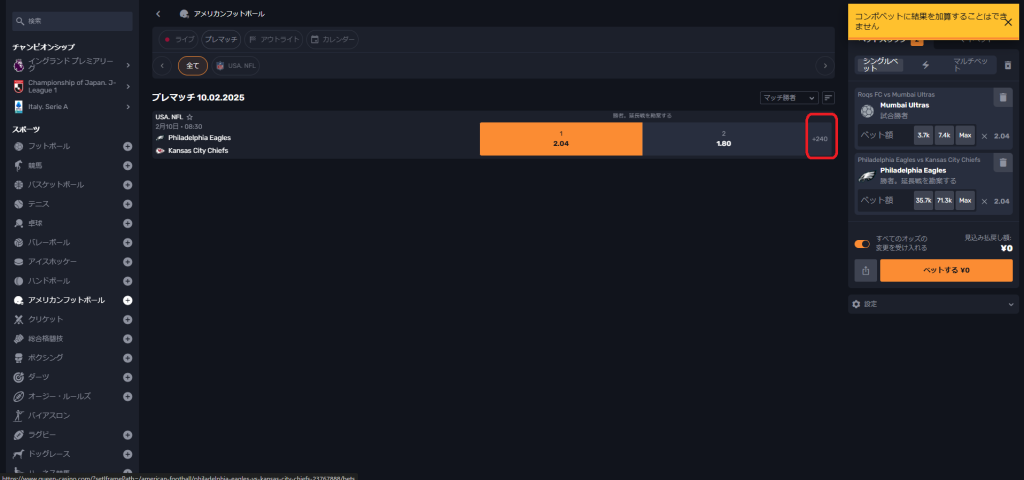Viewport: 1024px width, 480px height.
Task: Click the 検索 search field
Action: pos(72,22)
